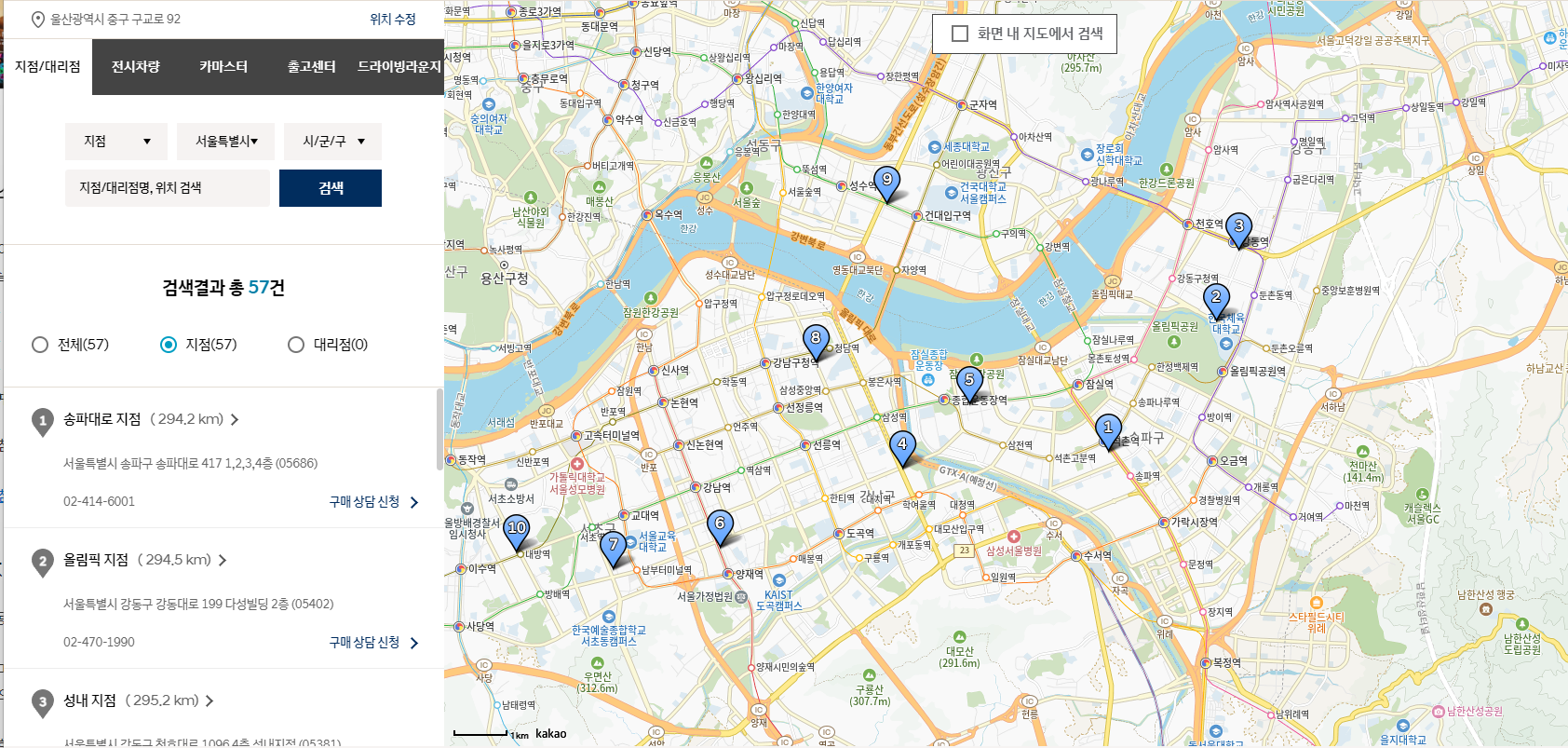Click 검색결과 총 57건 heading
Screen dimensions: 1568x748
[223, 288]
